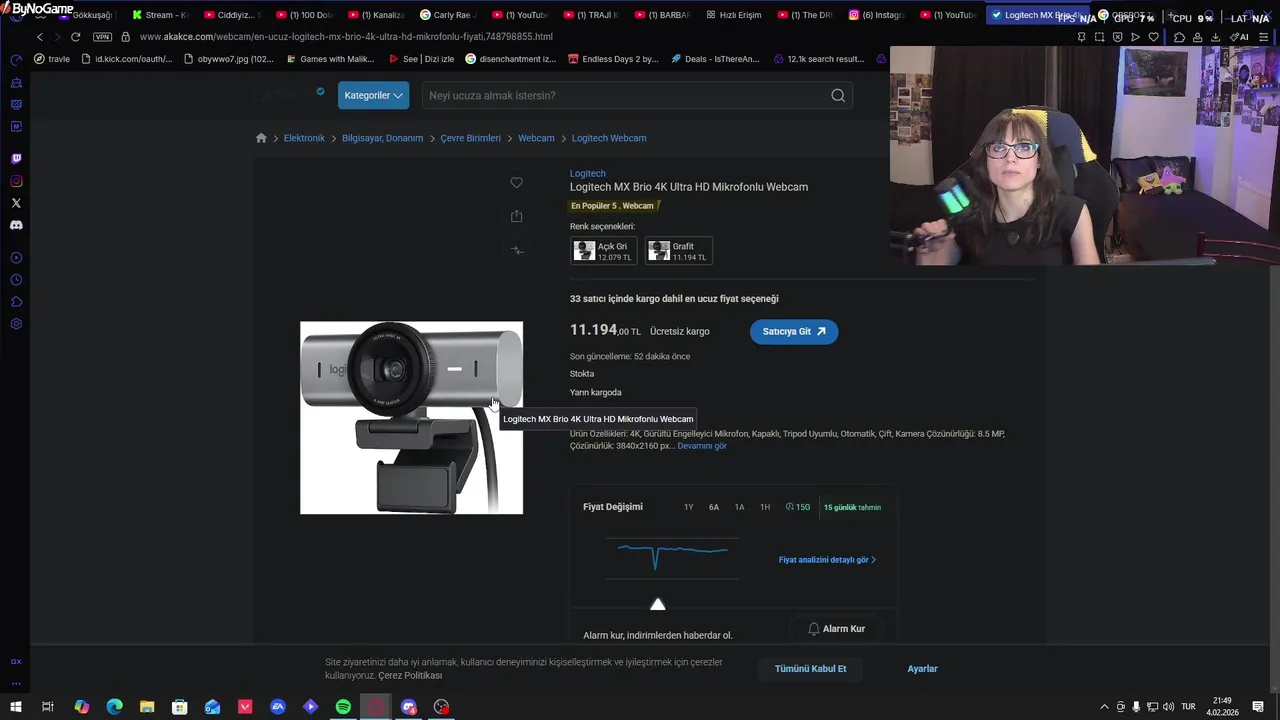Select the 1H price history range
This screenshot has width=1280, height=720.
pos(765,507)
